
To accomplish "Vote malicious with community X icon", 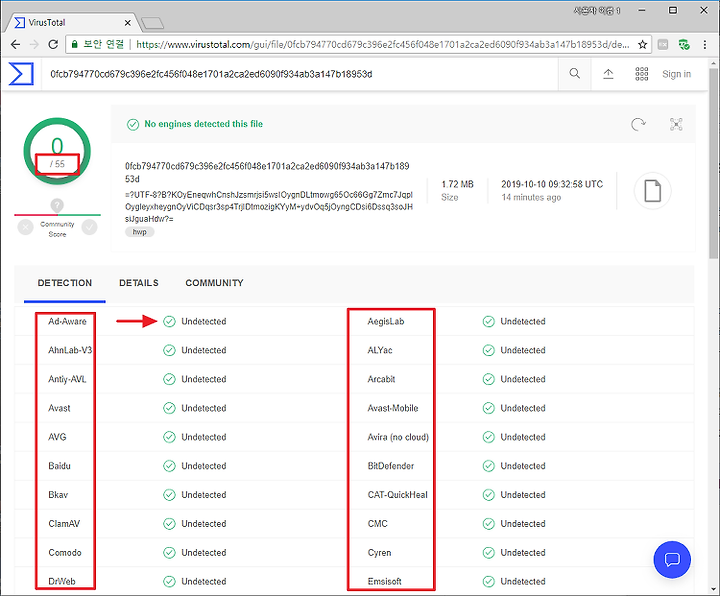I will tap(26, 227).
